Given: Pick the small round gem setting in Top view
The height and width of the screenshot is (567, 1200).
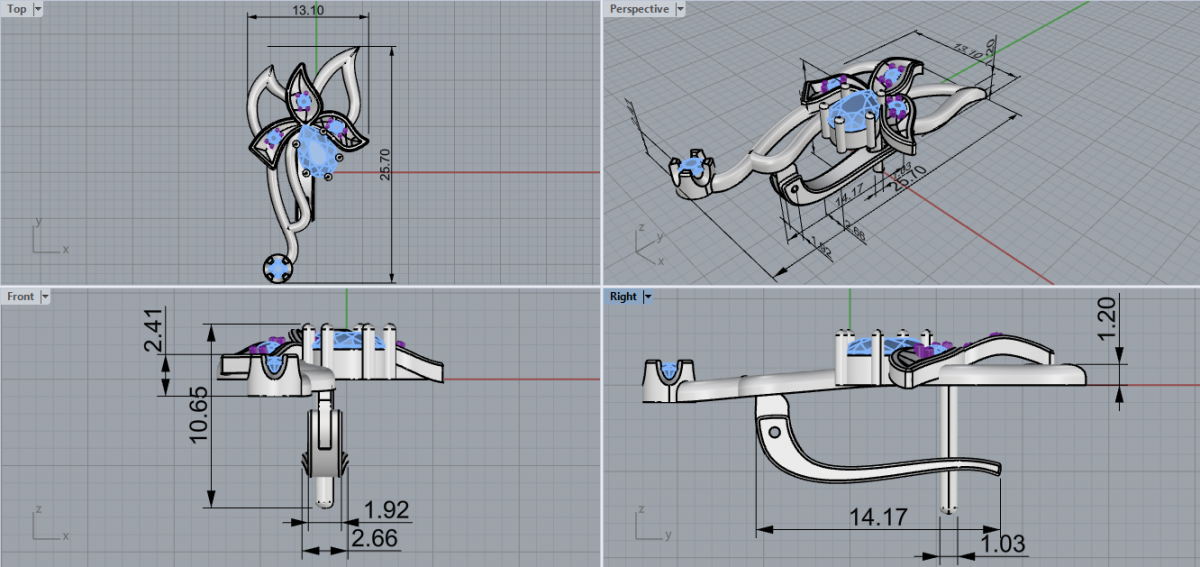Looking at the screenshot, I should 277,267.
